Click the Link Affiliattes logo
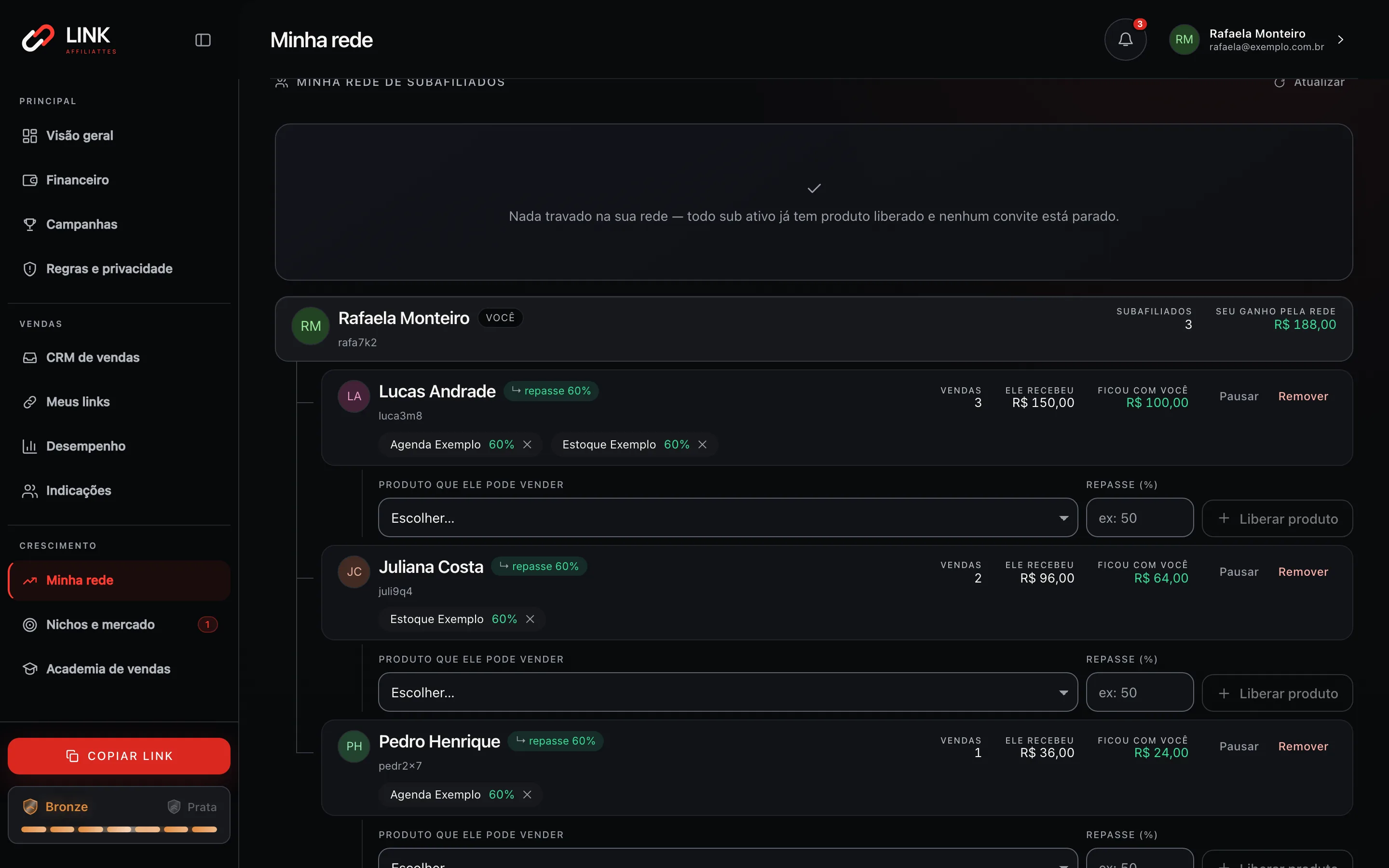 coord(69,39)
